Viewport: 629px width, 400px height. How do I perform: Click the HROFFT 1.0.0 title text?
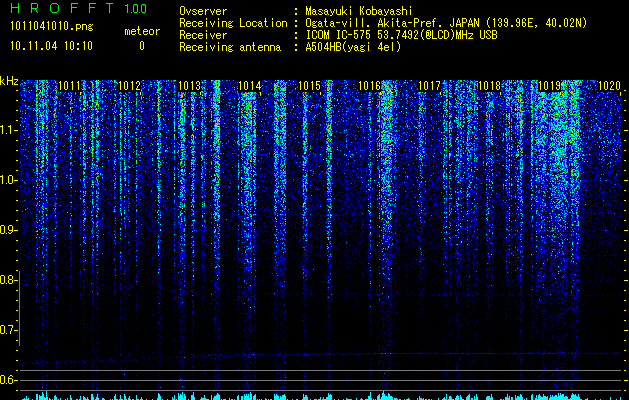tap(78, 8)
